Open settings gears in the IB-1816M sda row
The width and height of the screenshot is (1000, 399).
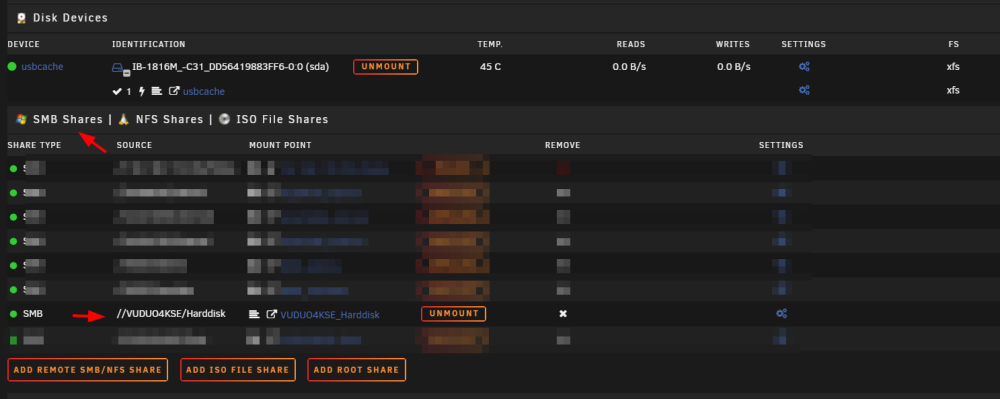tap(804, 66)
